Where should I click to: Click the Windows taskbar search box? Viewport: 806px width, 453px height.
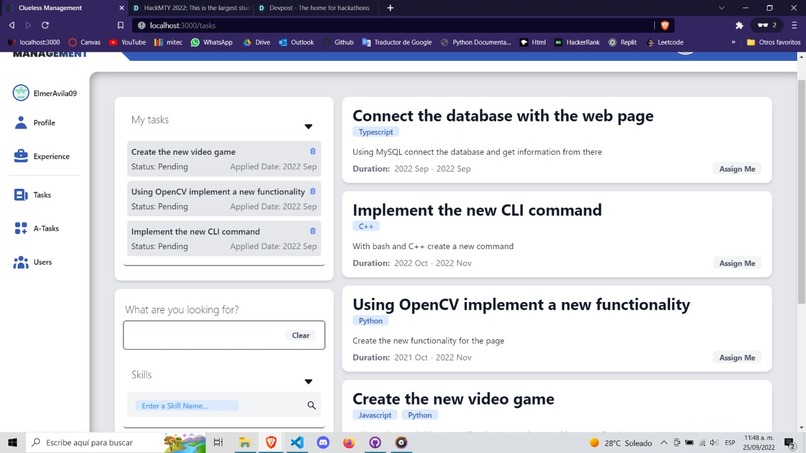click(x=116, y=442)
